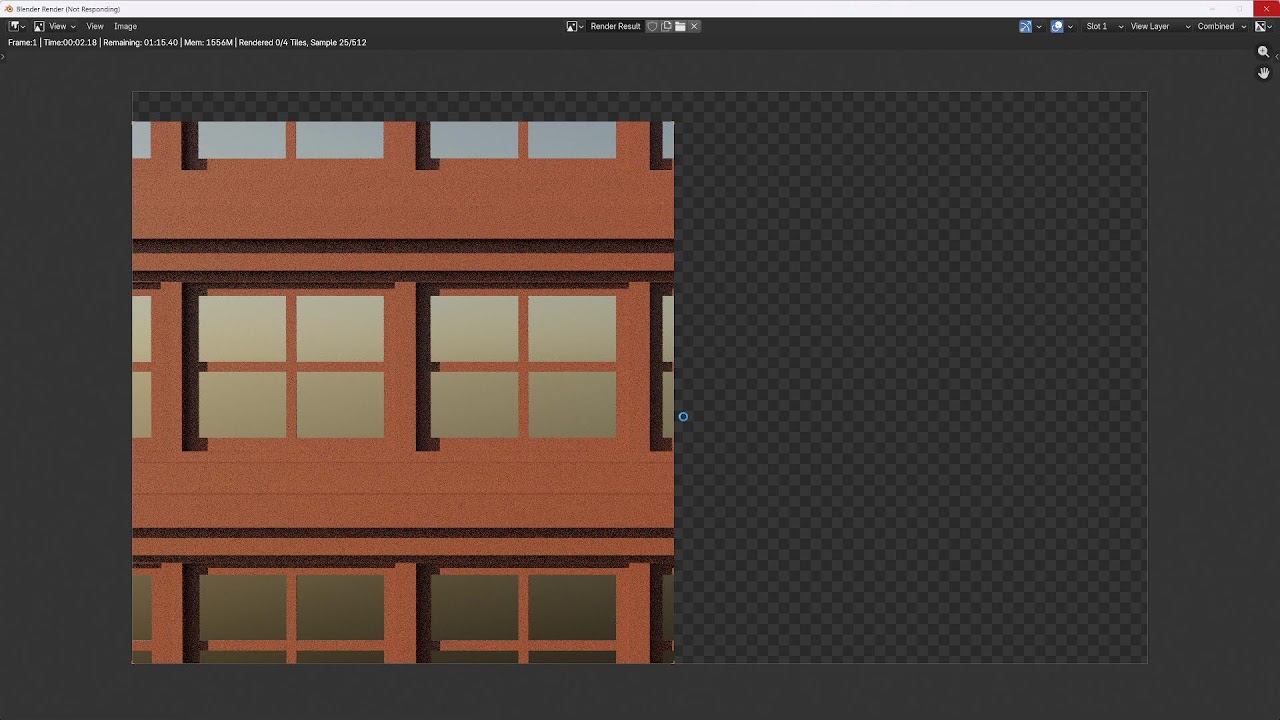This screenshot has width=1280, height=720.
Task: Click the zoom magnifier gizmo
Action: point(1263,52)
